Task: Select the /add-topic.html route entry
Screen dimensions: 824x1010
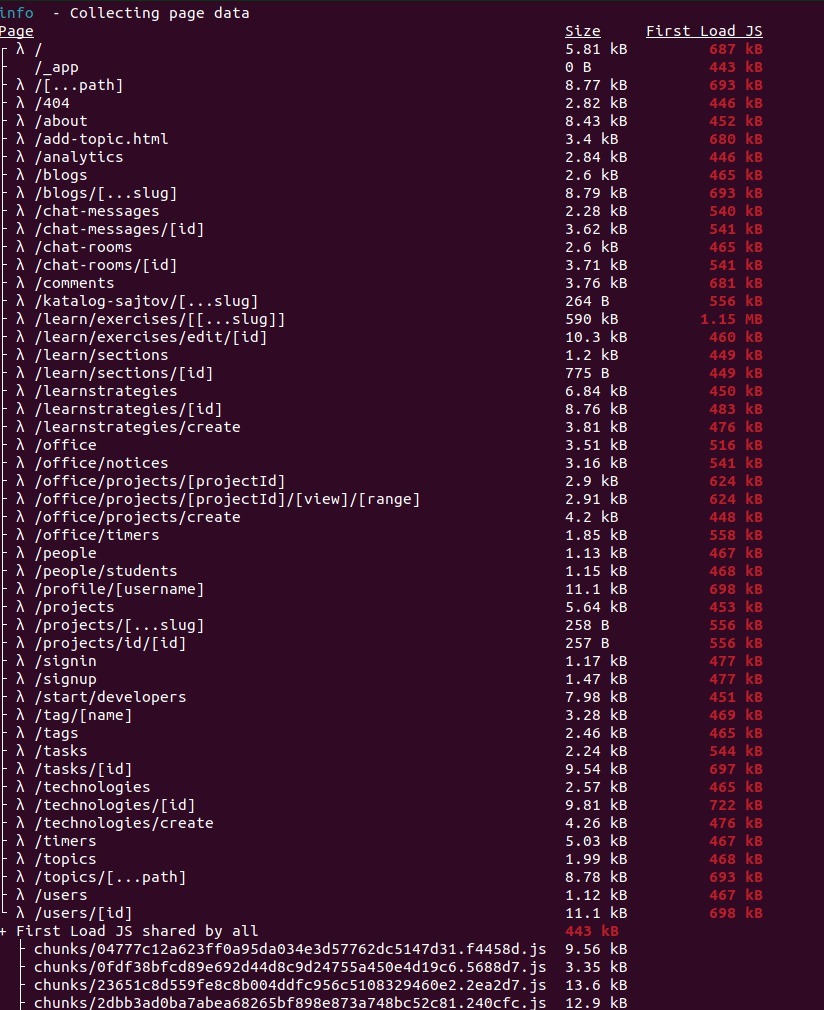Action: 101,139
